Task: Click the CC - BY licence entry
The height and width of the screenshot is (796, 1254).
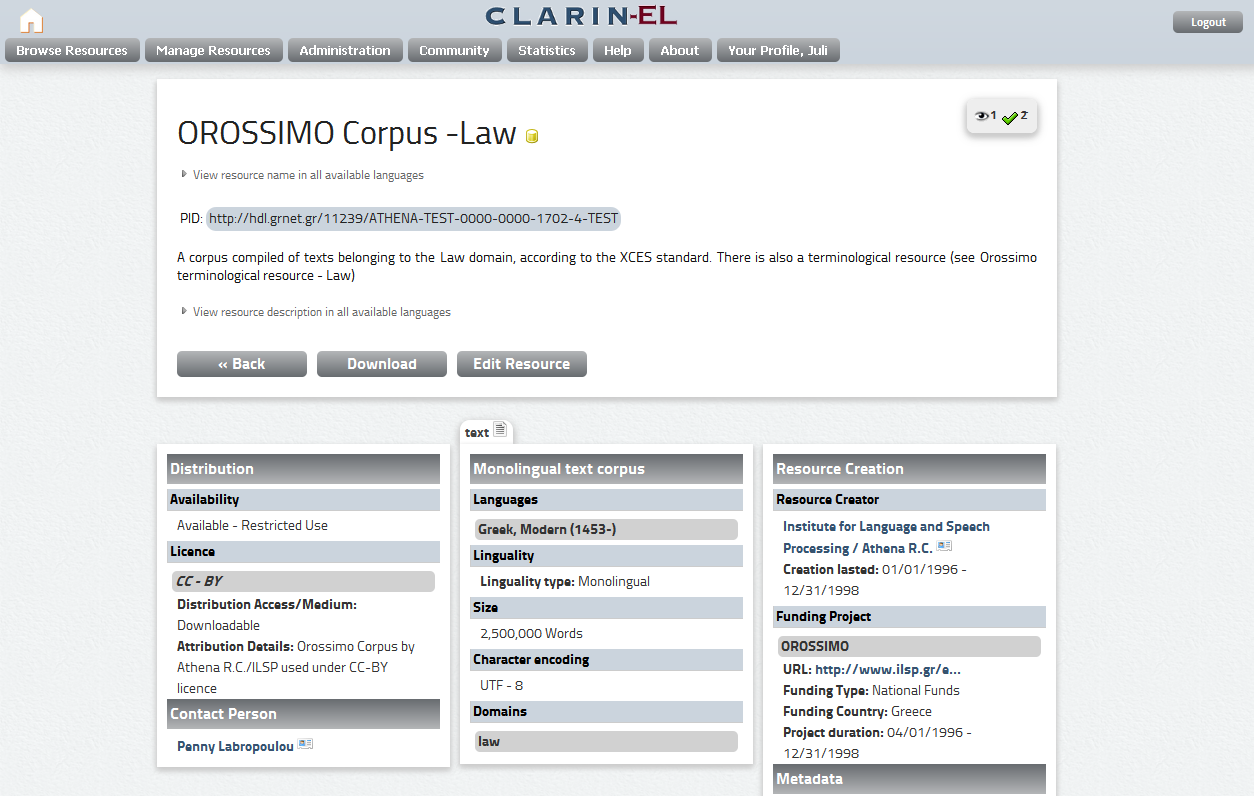Action: 303,581
